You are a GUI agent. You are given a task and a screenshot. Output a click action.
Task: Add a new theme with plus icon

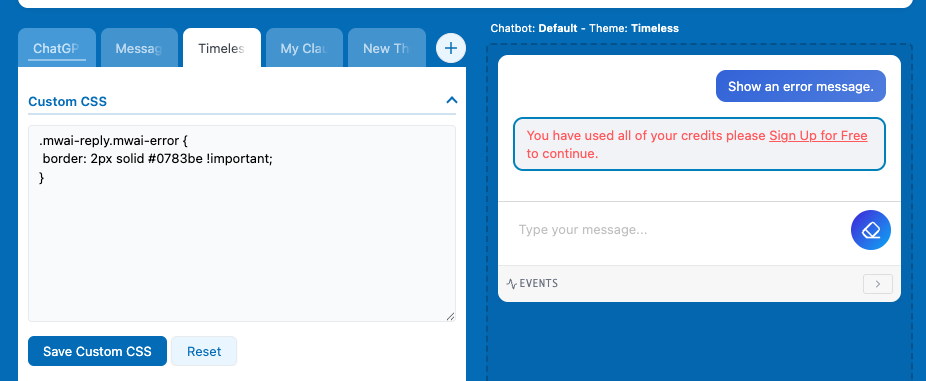point(451,48)
